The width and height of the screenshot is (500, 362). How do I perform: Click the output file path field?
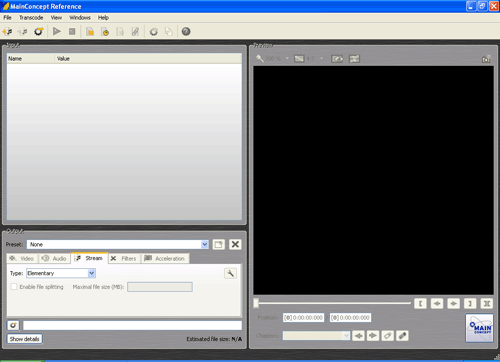132,325
